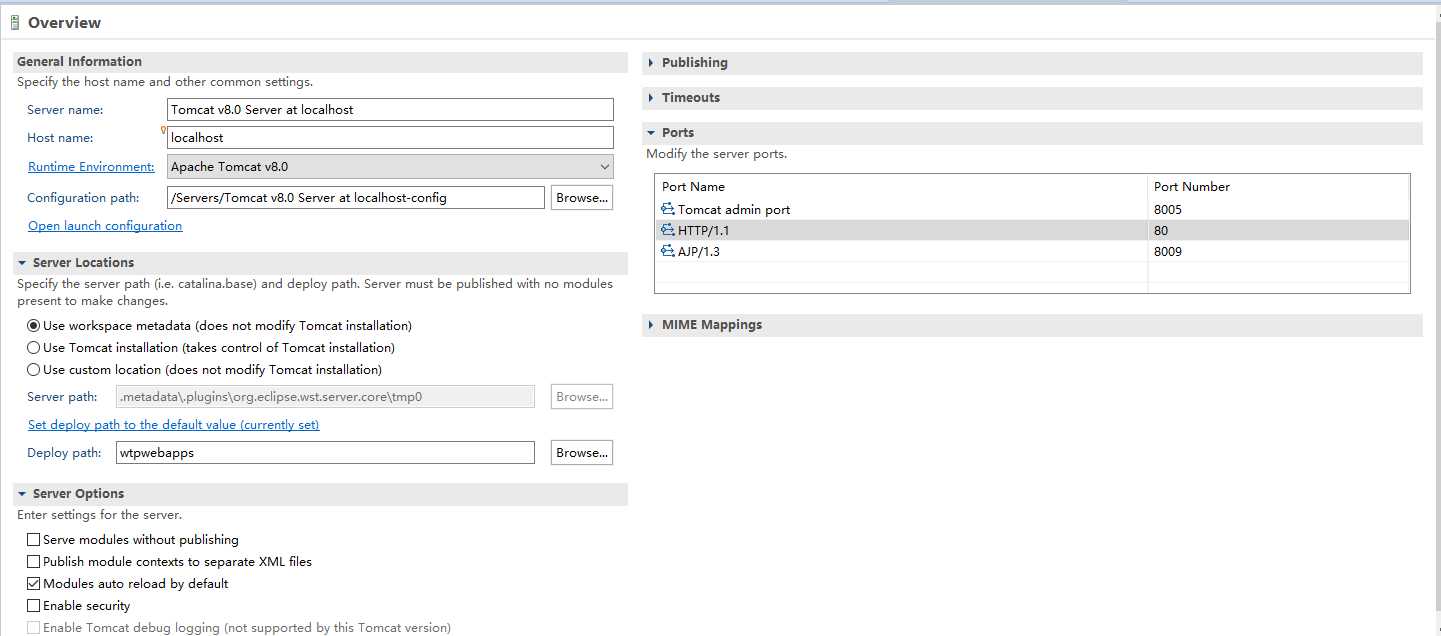The height and width of the screenshot is (636, 1441).
Task: Uncheck Modules auto reload by default
Action: pyautogui.click(x=34, y=583)
